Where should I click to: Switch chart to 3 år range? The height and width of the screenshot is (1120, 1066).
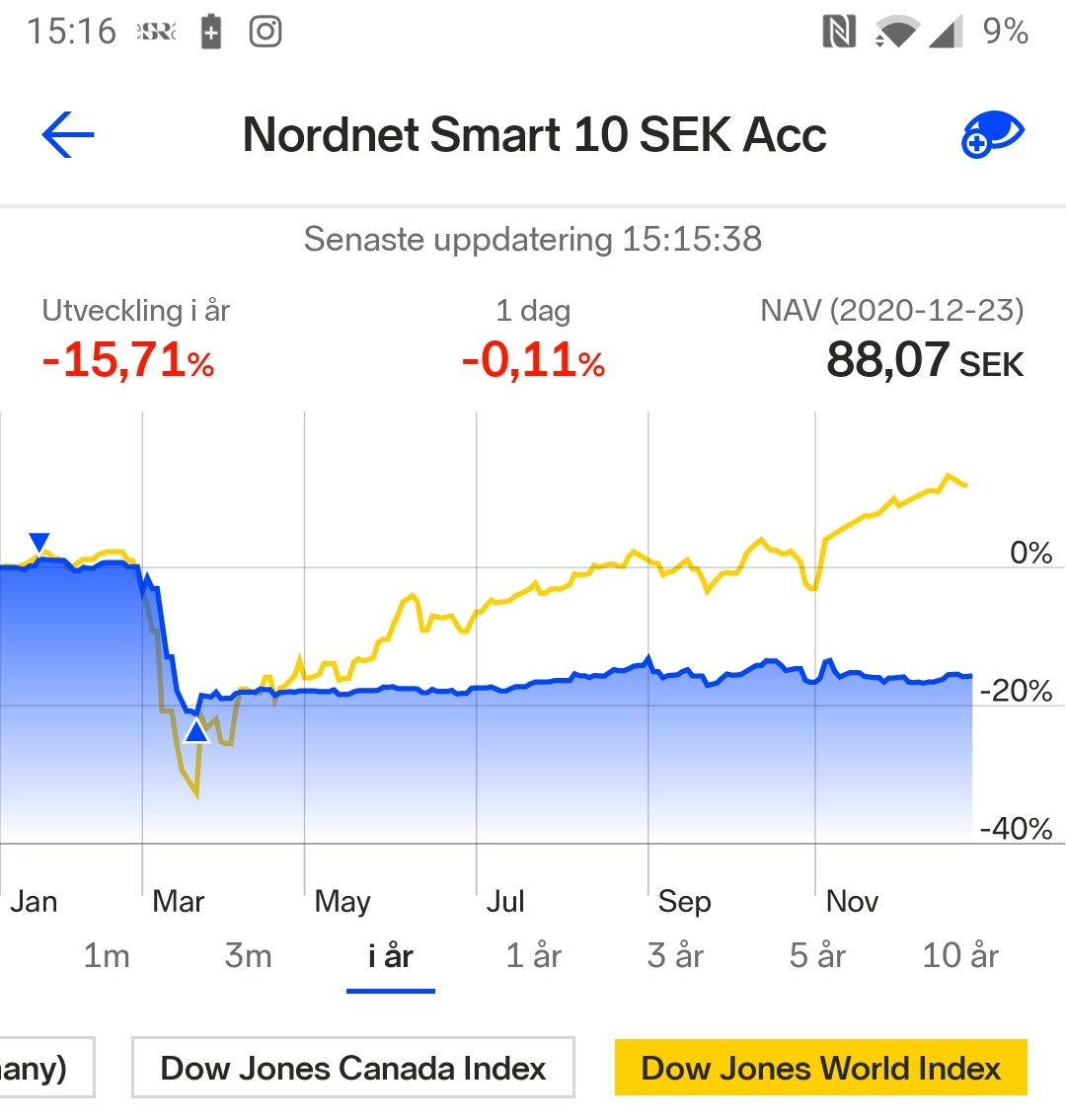point(676,955)
